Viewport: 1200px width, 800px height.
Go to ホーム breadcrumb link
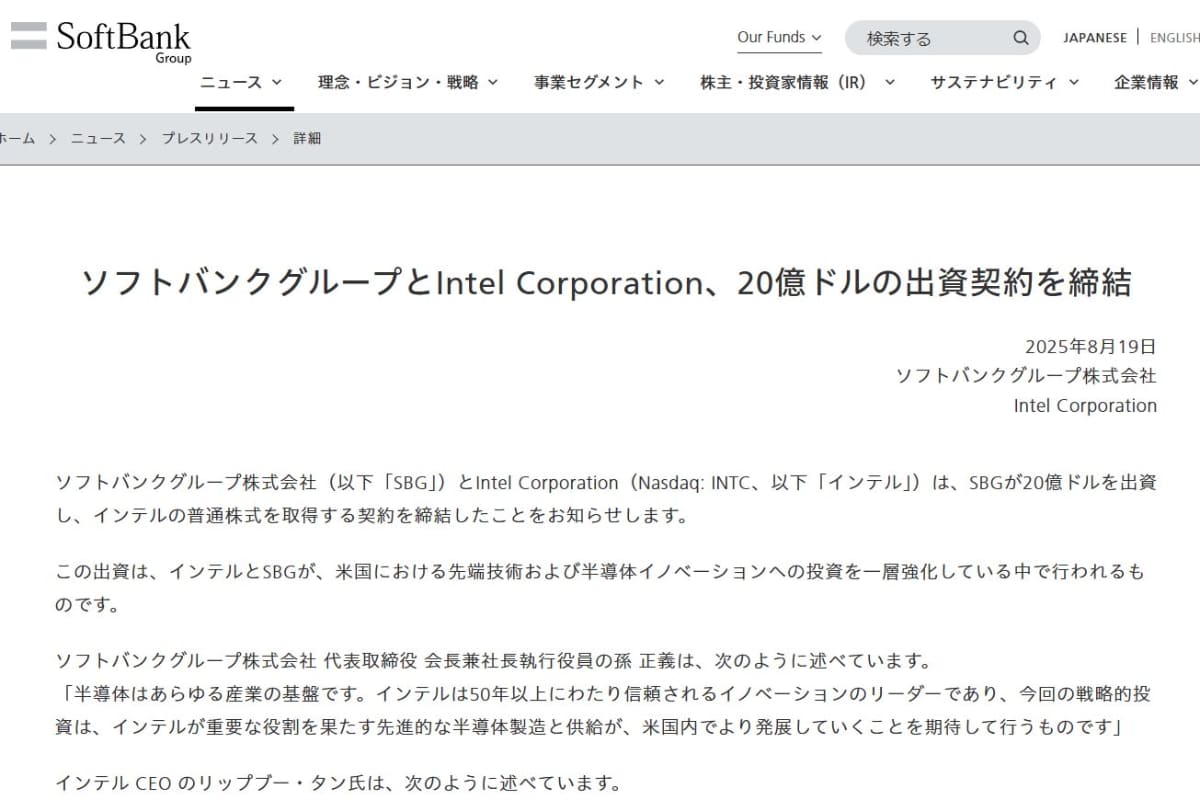point(17,139)
